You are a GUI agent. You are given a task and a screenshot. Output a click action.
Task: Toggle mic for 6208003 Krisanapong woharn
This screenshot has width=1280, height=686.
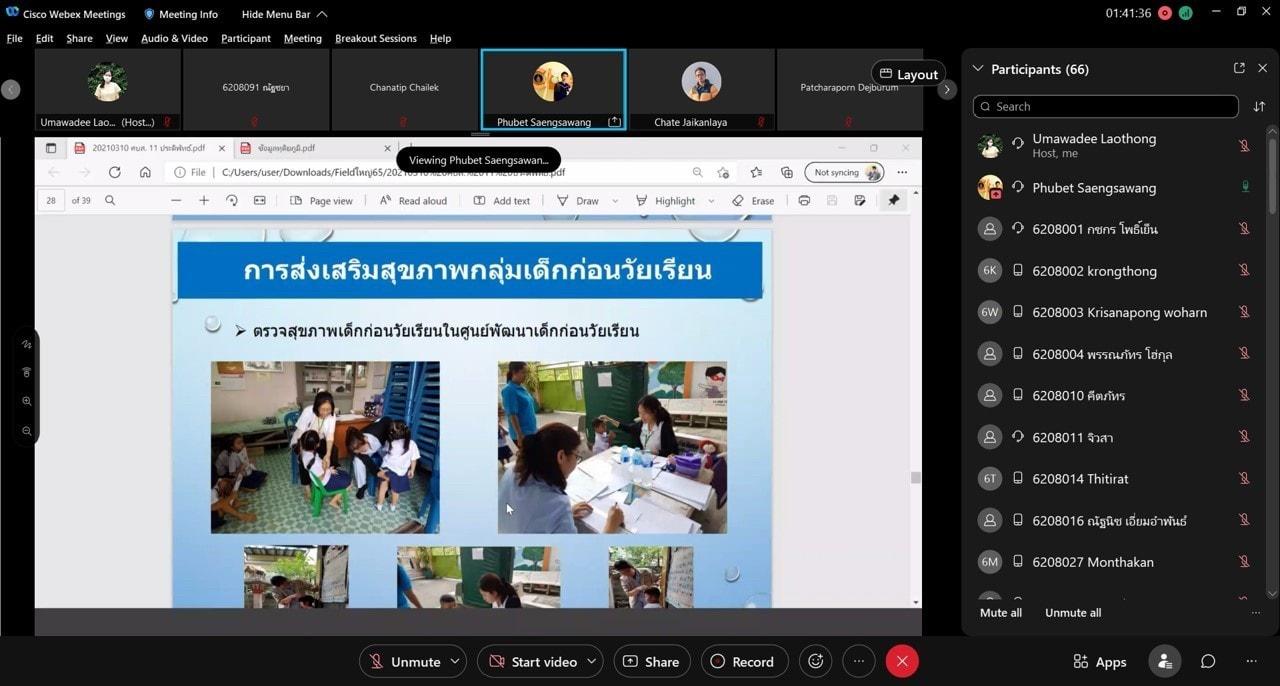click(x=1245, y=312)
